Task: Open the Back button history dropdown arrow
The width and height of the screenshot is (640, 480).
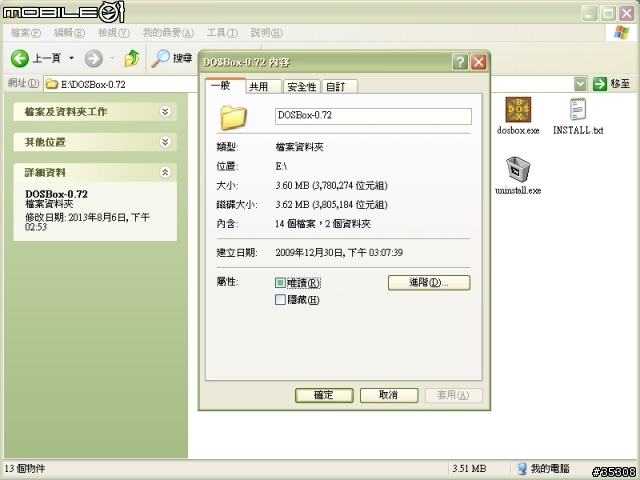Action: tap(71, 58)
